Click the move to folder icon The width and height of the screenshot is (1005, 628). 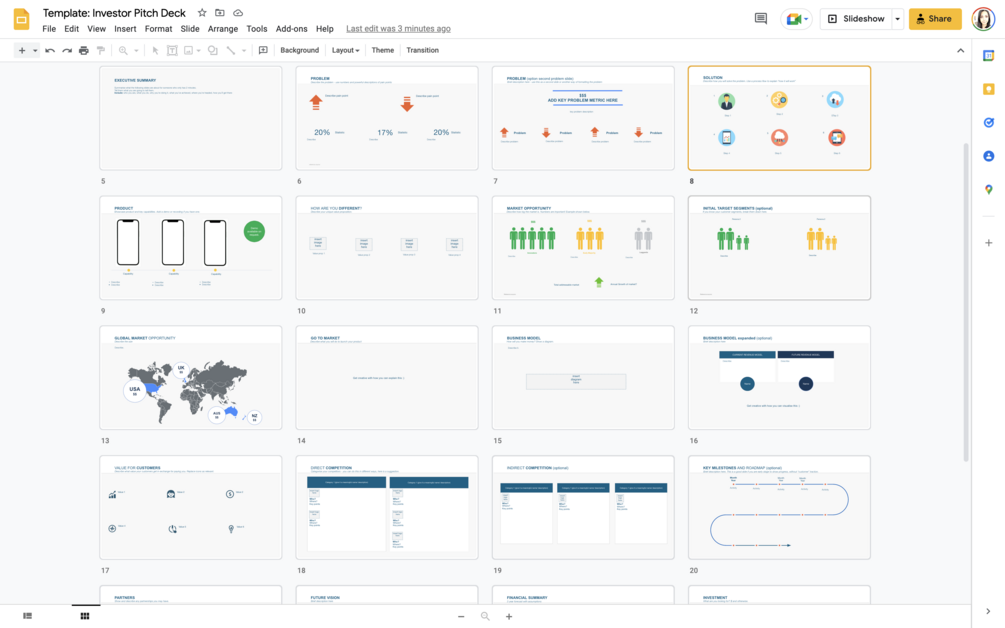(220, 13)
